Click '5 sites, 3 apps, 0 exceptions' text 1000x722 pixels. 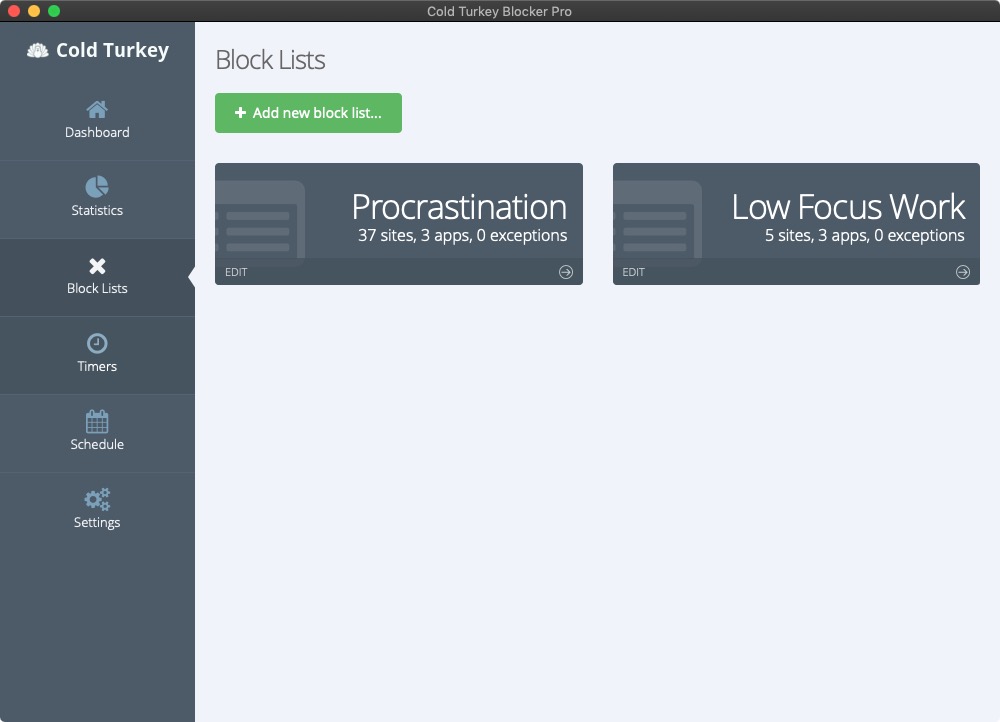865,235
